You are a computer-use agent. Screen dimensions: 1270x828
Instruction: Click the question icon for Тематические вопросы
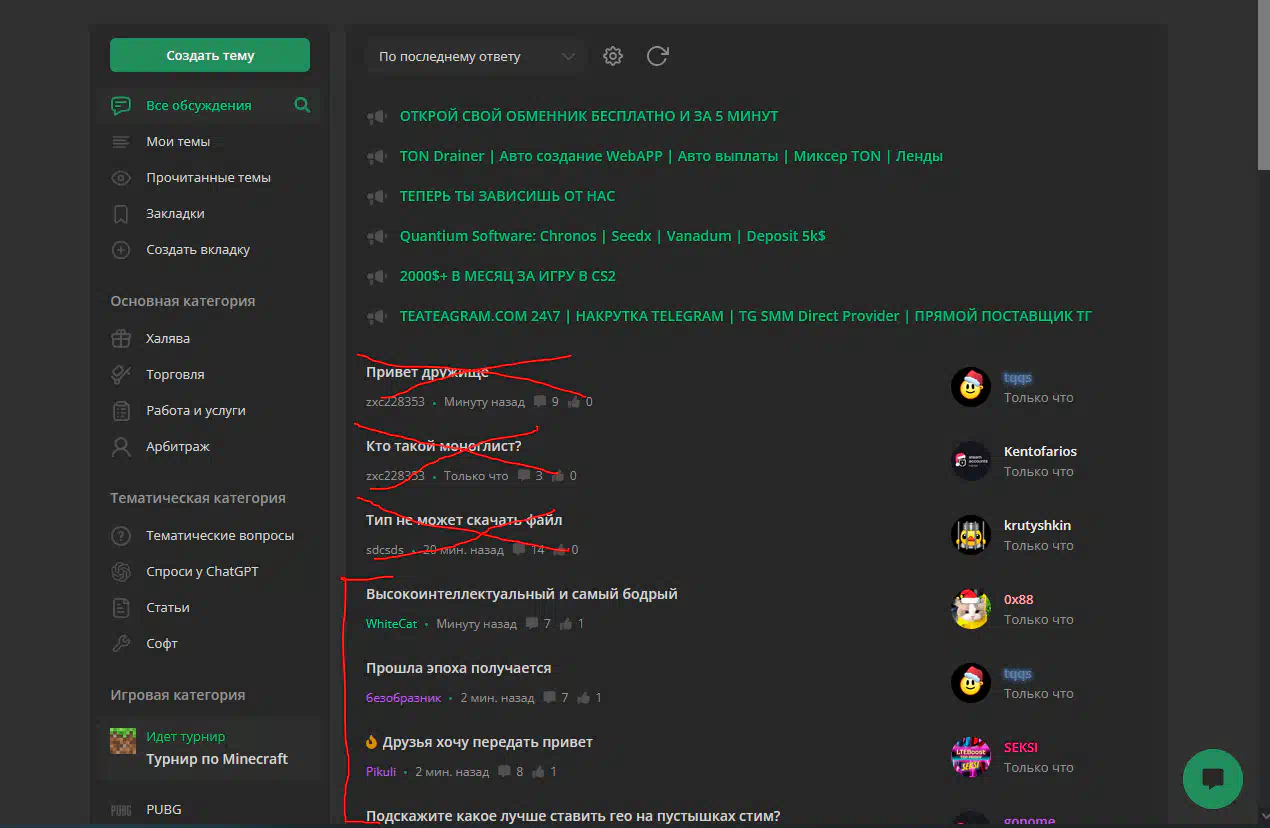tap(121, 536)
